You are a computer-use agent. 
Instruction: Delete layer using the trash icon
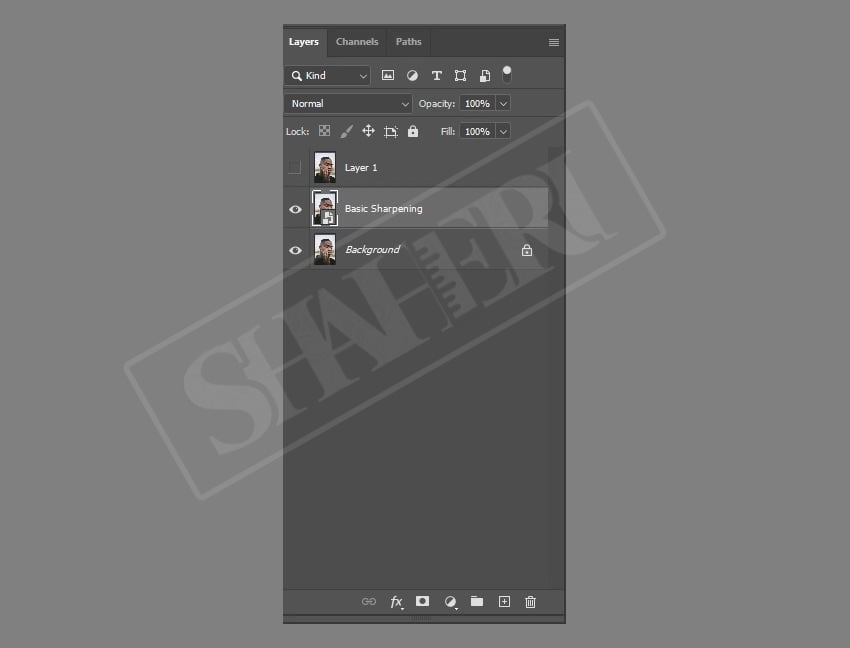point(530,601)
